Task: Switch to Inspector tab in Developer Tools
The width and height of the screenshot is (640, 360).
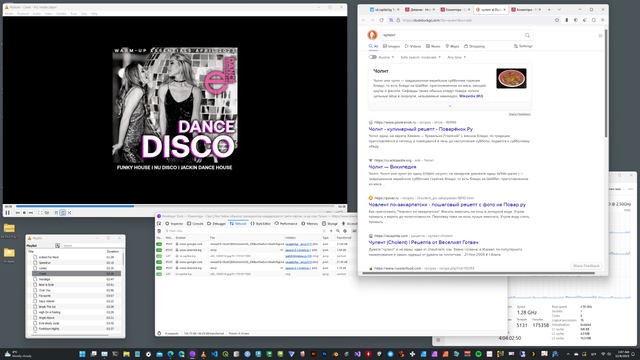Action: point(174,224)
